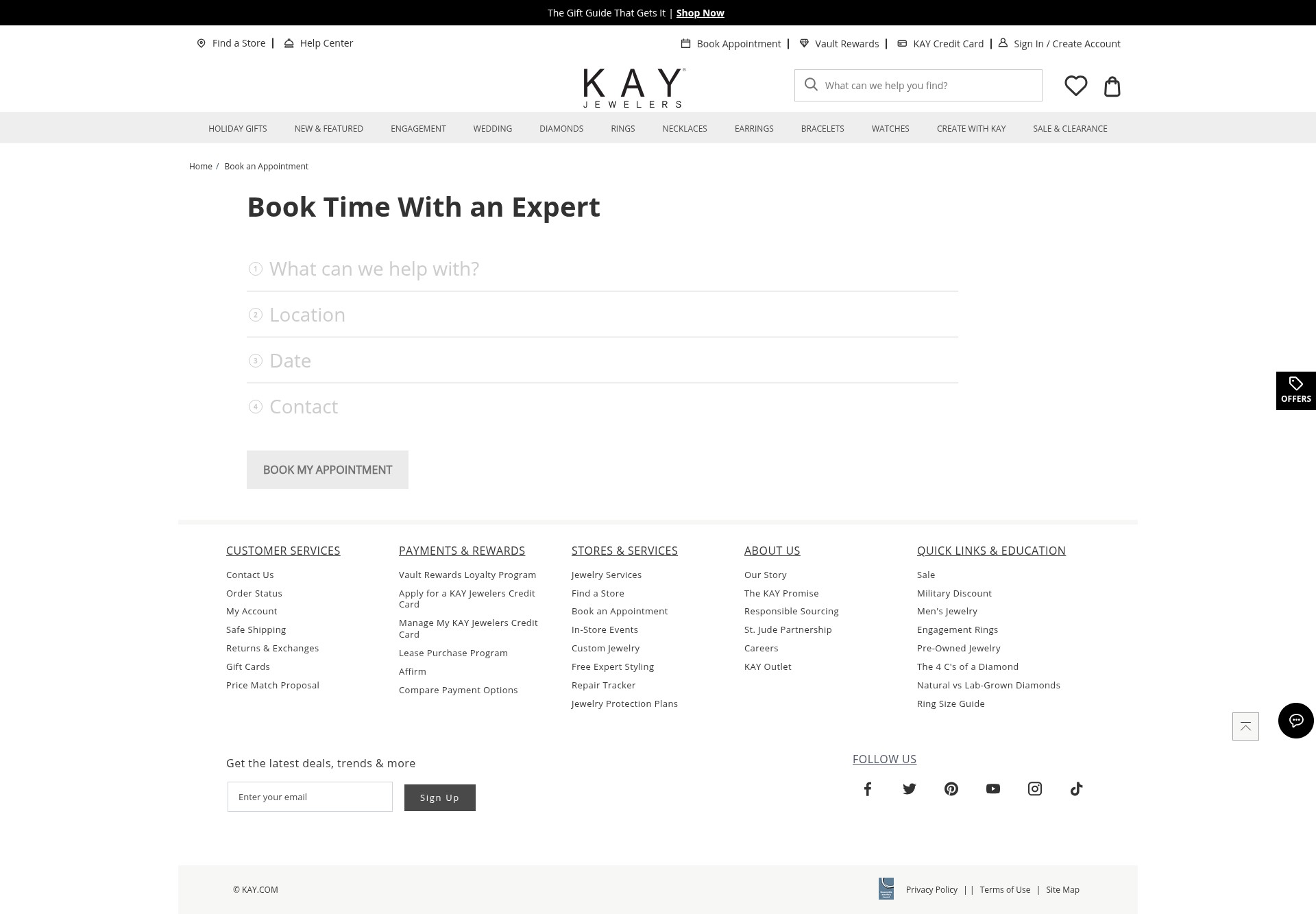Open the KAY Pinterest page

(x=951, y=789)
